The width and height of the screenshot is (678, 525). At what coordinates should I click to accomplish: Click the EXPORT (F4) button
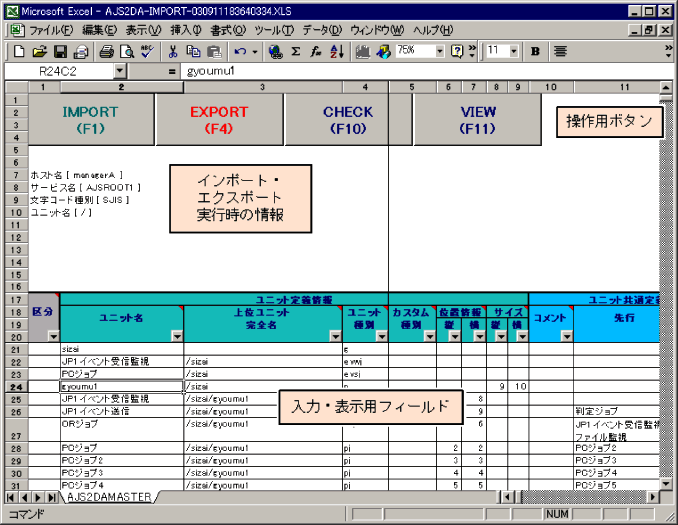pyautogui.click(x=219, y=120)
